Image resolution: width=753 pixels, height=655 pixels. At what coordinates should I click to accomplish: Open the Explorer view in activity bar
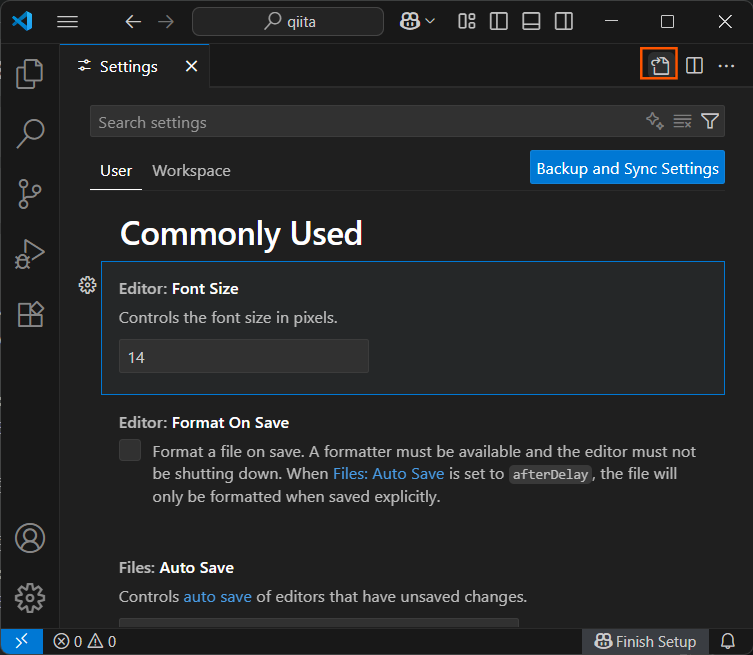click(x=30, y=73)
